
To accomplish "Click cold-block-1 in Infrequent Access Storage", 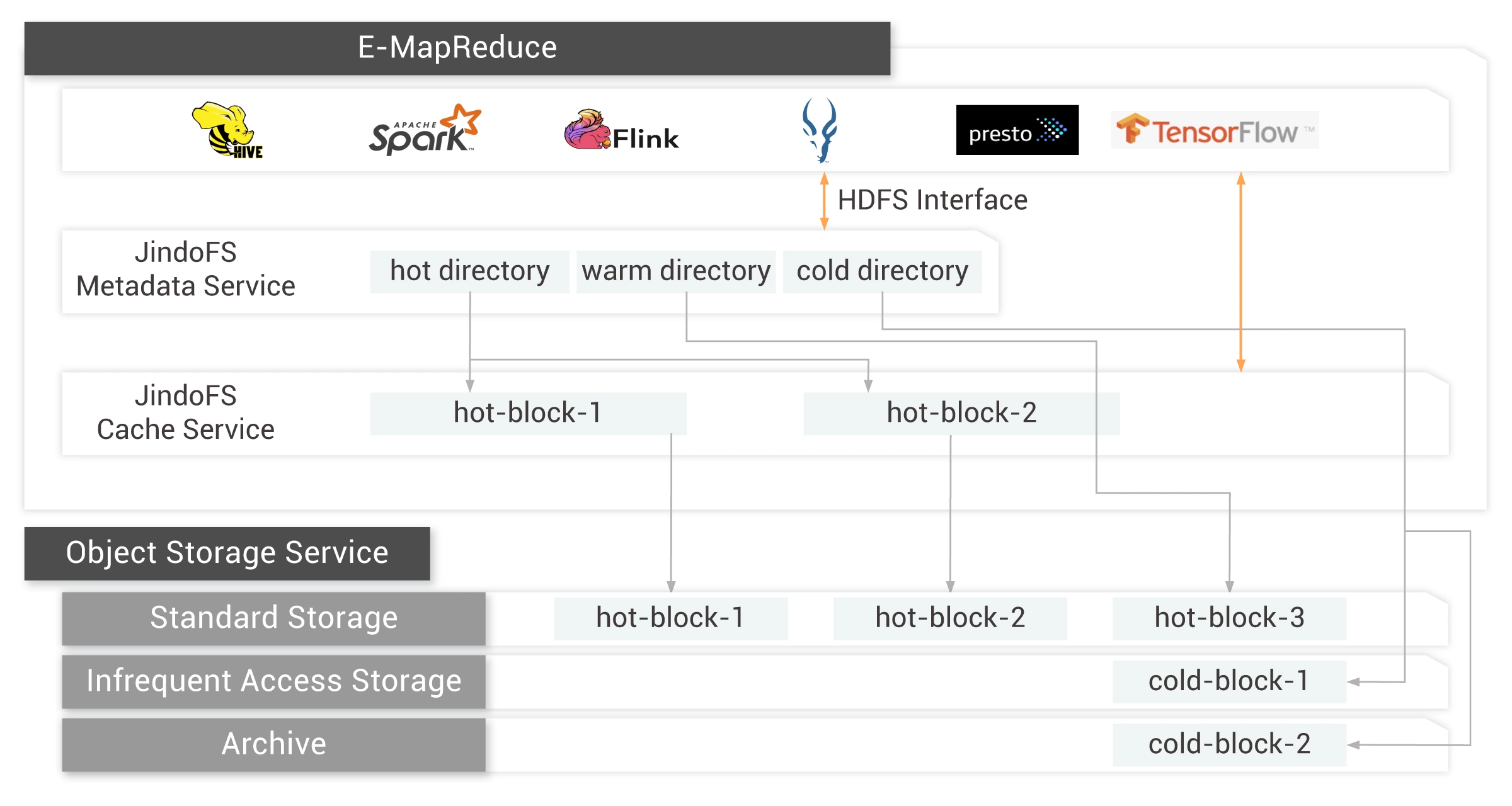I will point(1229,681).
